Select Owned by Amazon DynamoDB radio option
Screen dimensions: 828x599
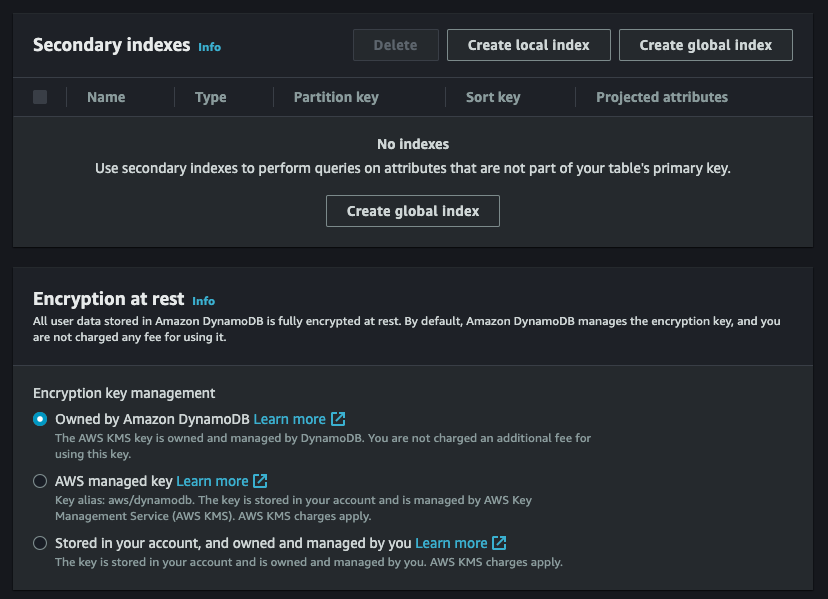click(x=40, y=419)
